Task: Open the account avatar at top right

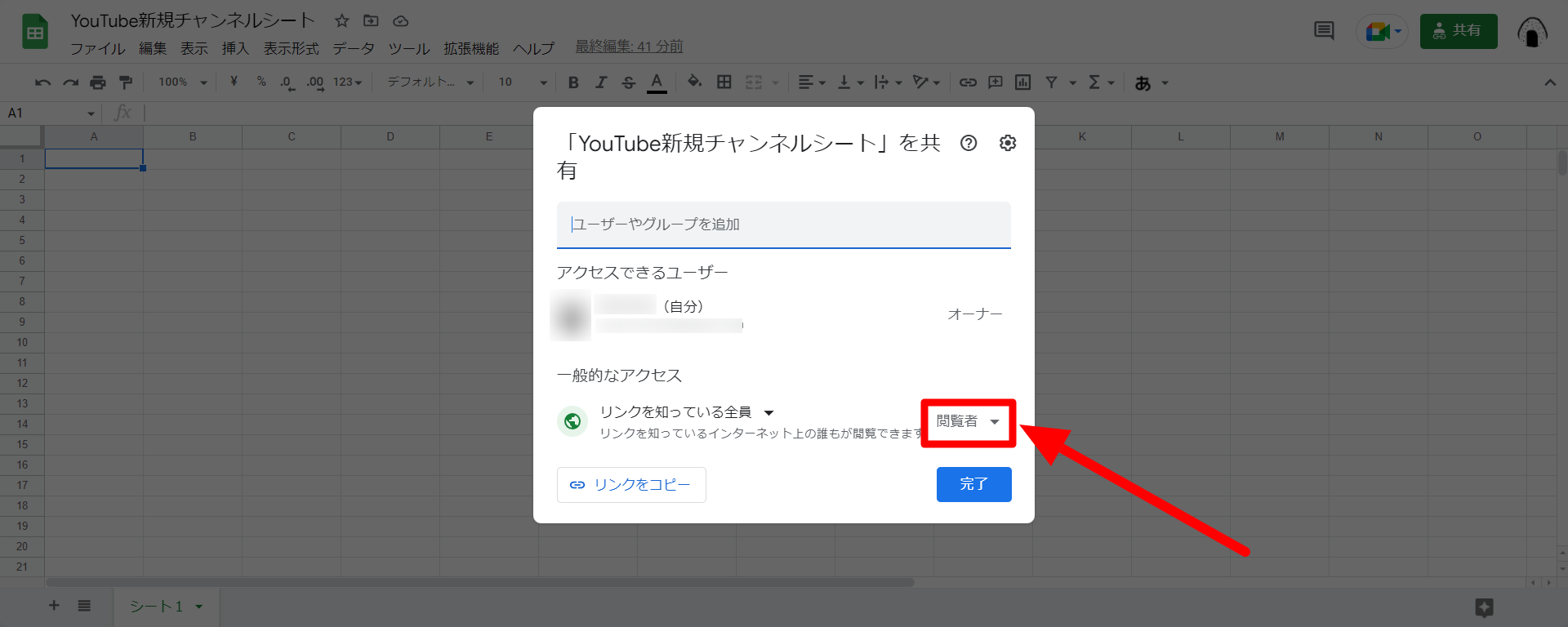Action: pyautogui.click(x=1532, y=32)
